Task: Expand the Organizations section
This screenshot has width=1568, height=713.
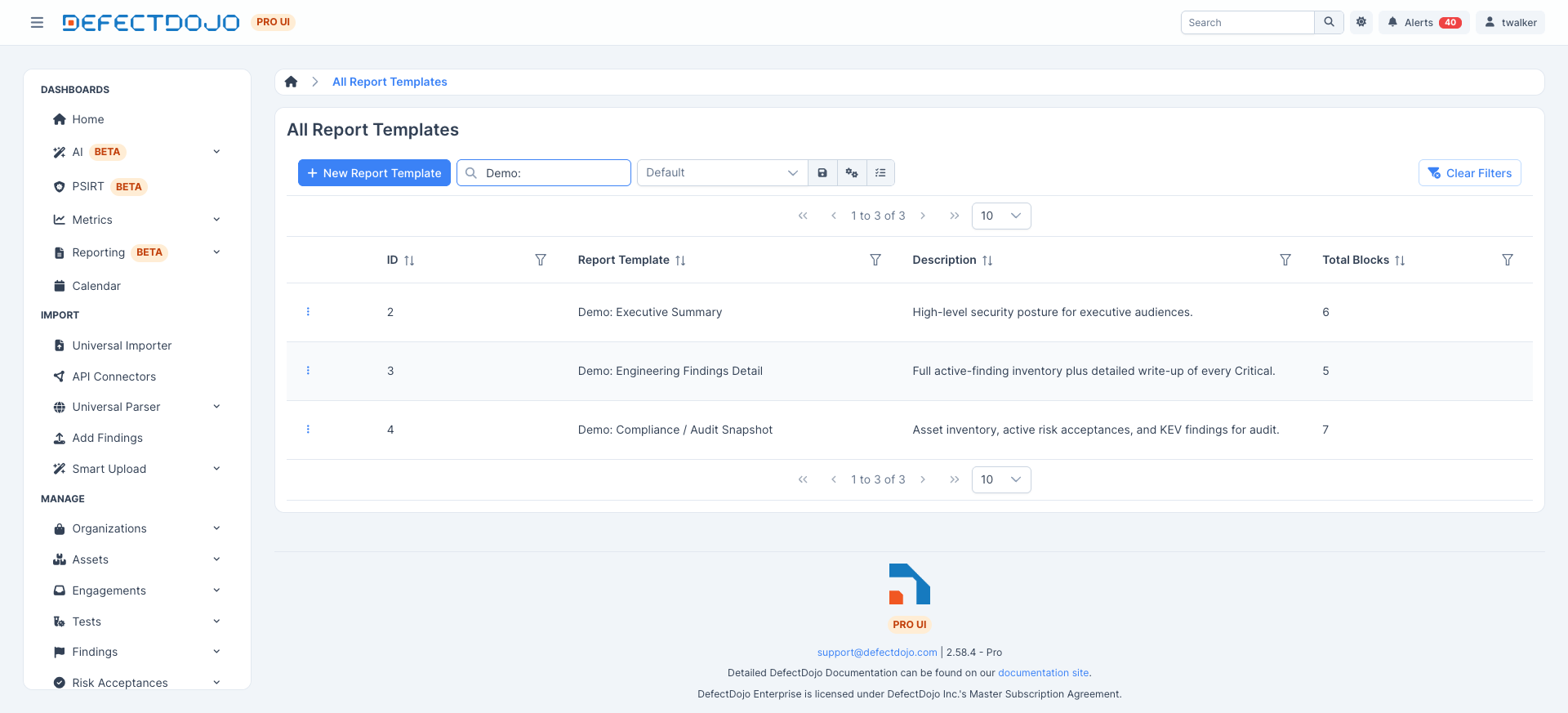Action: pyautogui.click(x=216, y=528)
